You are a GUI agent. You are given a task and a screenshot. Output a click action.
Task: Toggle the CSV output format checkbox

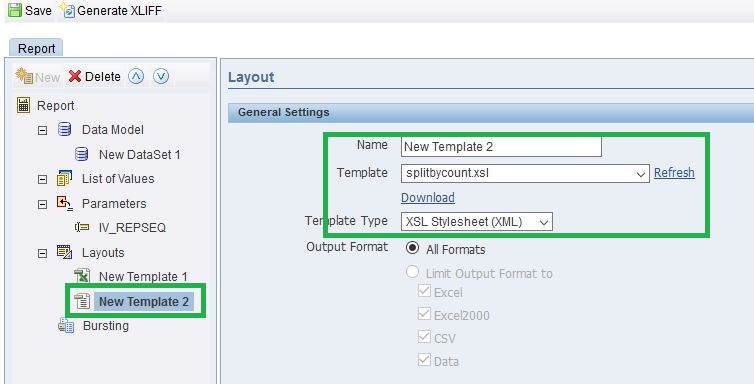click(424, 336)
